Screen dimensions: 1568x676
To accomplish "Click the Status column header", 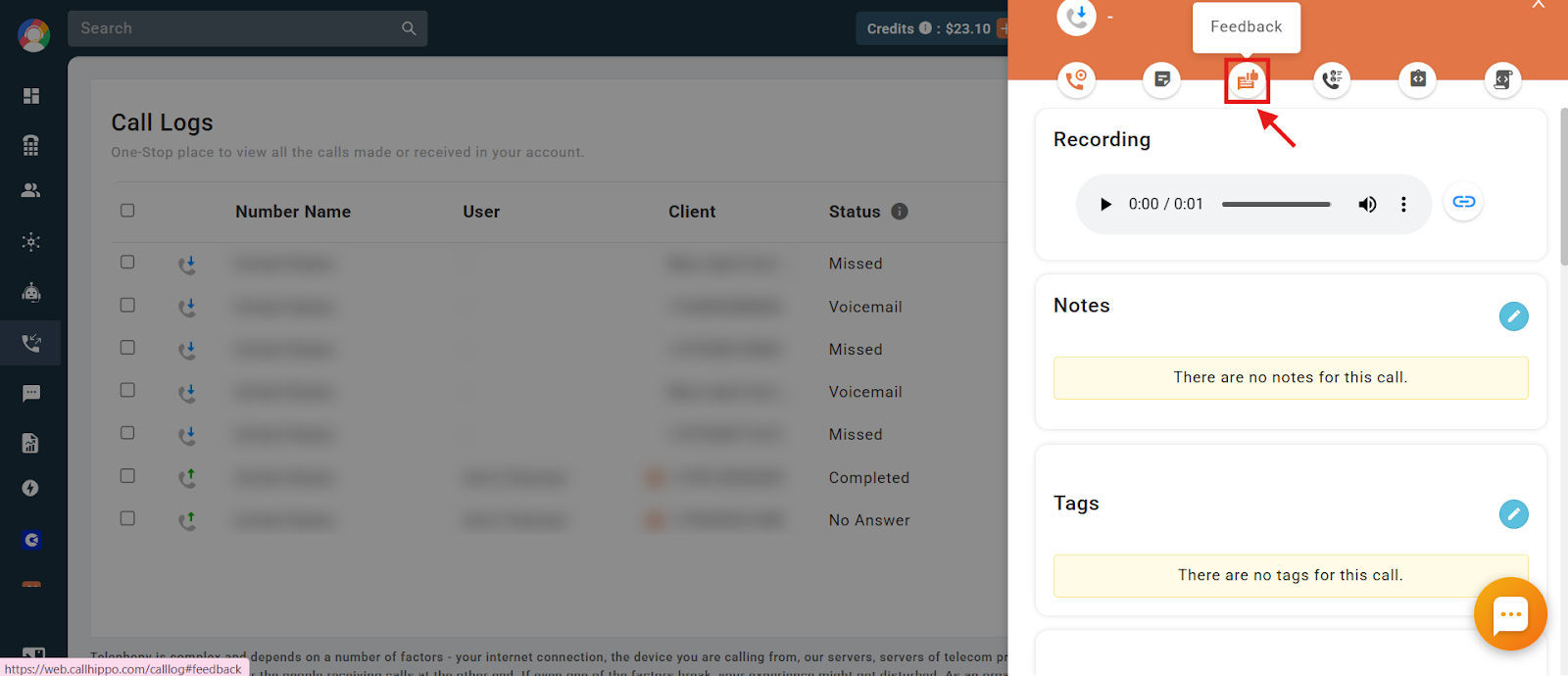I will (x=855, y=212).
